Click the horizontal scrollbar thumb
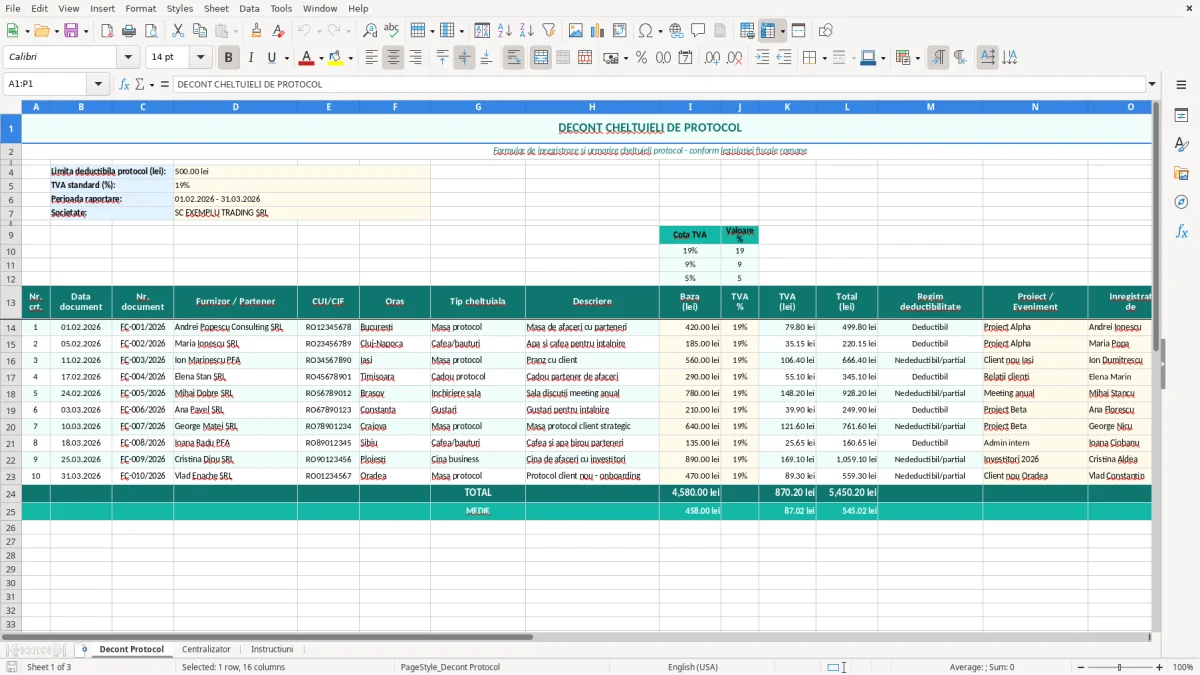The width and height of the screenshot is (1200, 675). [268, 636]
